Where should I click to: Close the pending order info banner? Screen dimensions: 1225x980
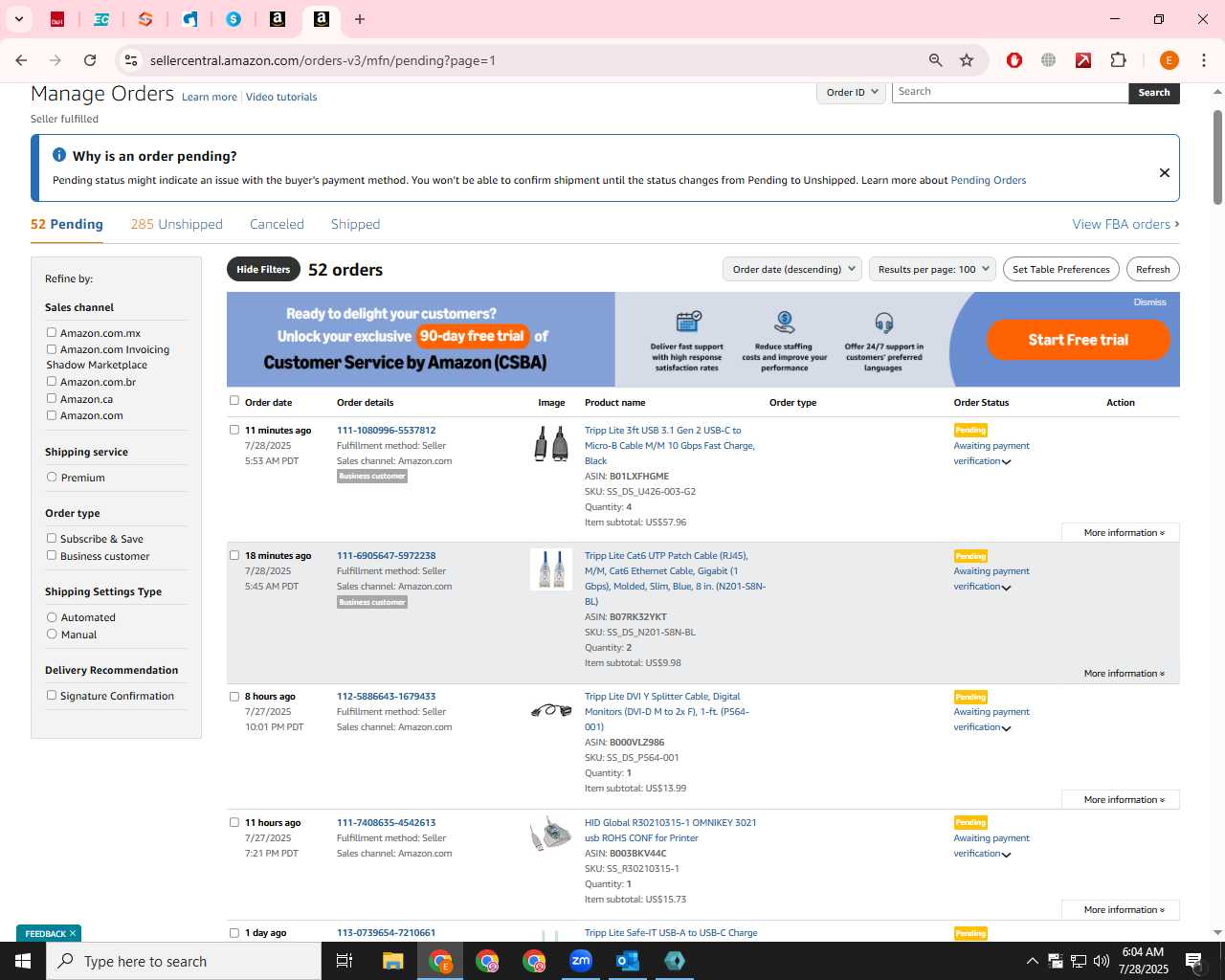point(1165,173)
